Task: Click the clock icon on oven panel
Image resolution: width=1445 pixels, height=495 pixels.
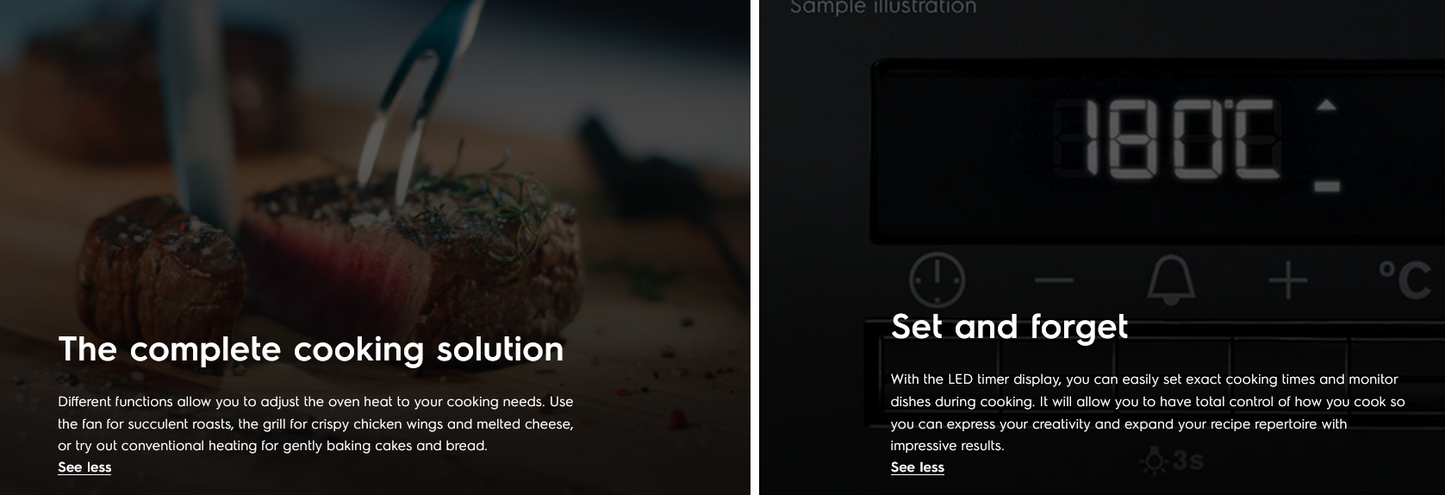Action: tap(937, 279)
